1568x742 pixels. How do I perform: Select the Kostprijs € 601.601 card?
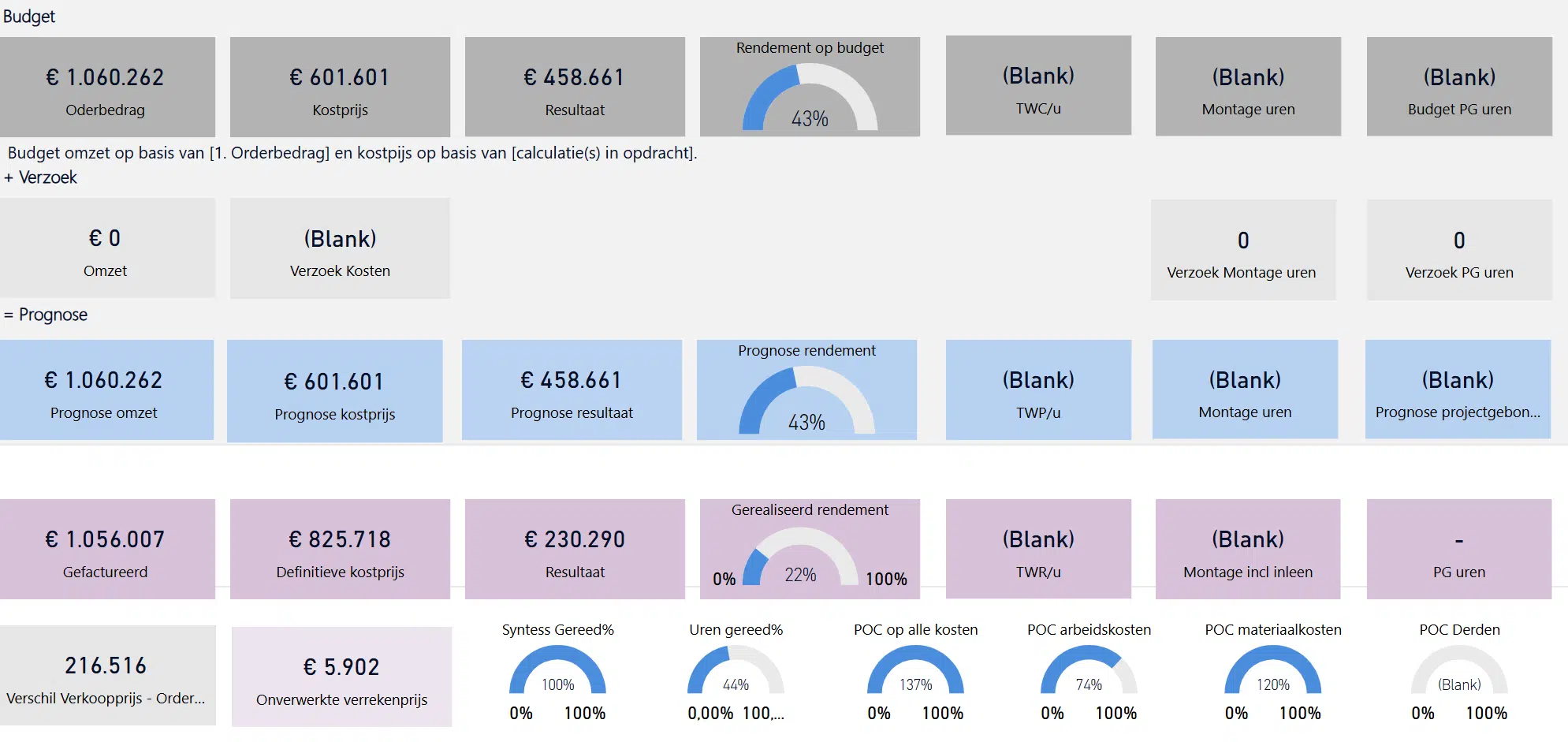(x=340, y=88)
